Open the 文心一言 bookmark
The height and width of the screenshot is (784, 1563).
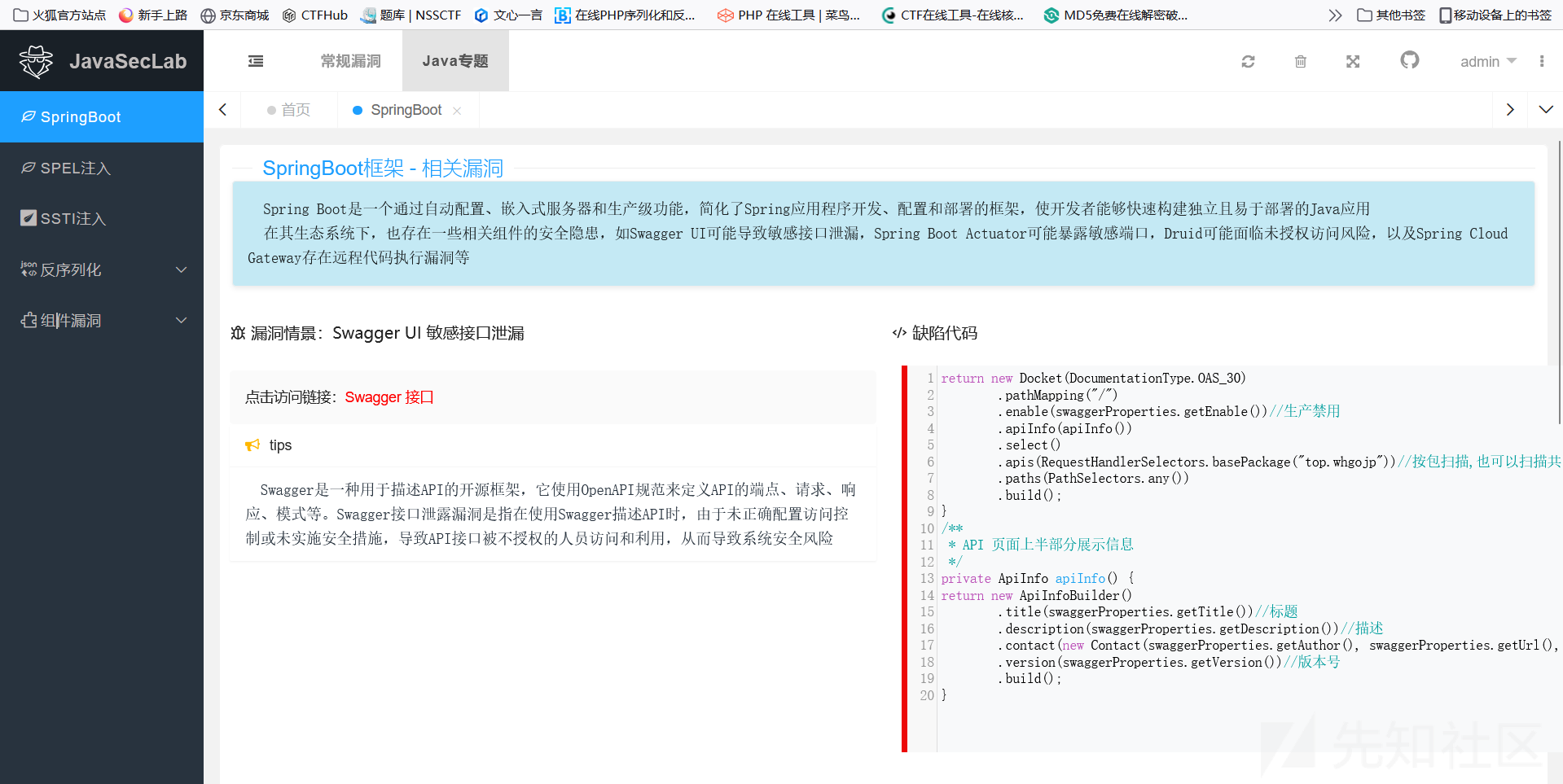click(509, 15)
